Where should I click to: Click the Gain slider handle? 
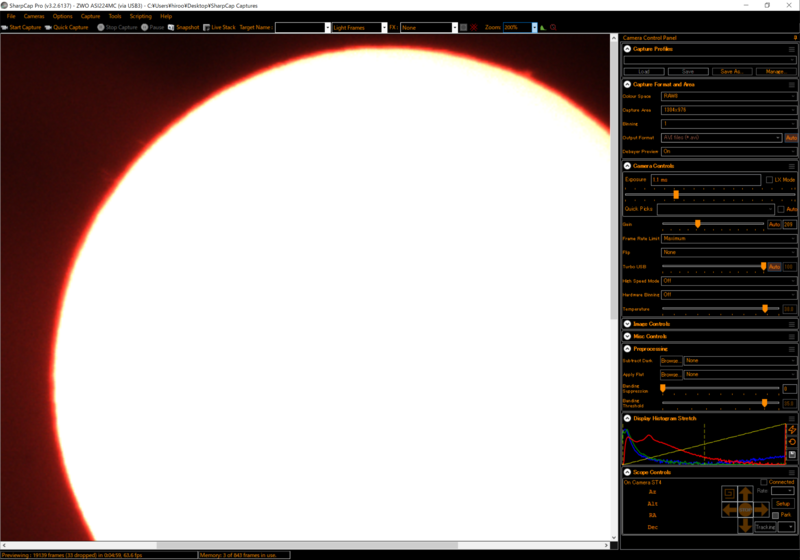697,224
